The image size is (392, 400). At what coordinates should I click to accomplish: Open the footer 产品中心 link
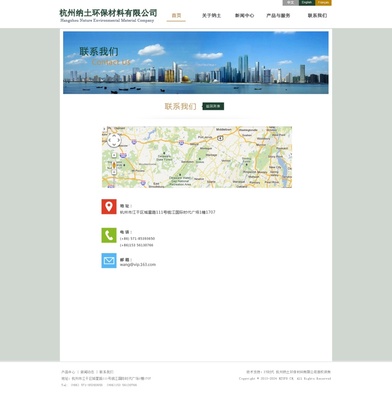(68, 372)
